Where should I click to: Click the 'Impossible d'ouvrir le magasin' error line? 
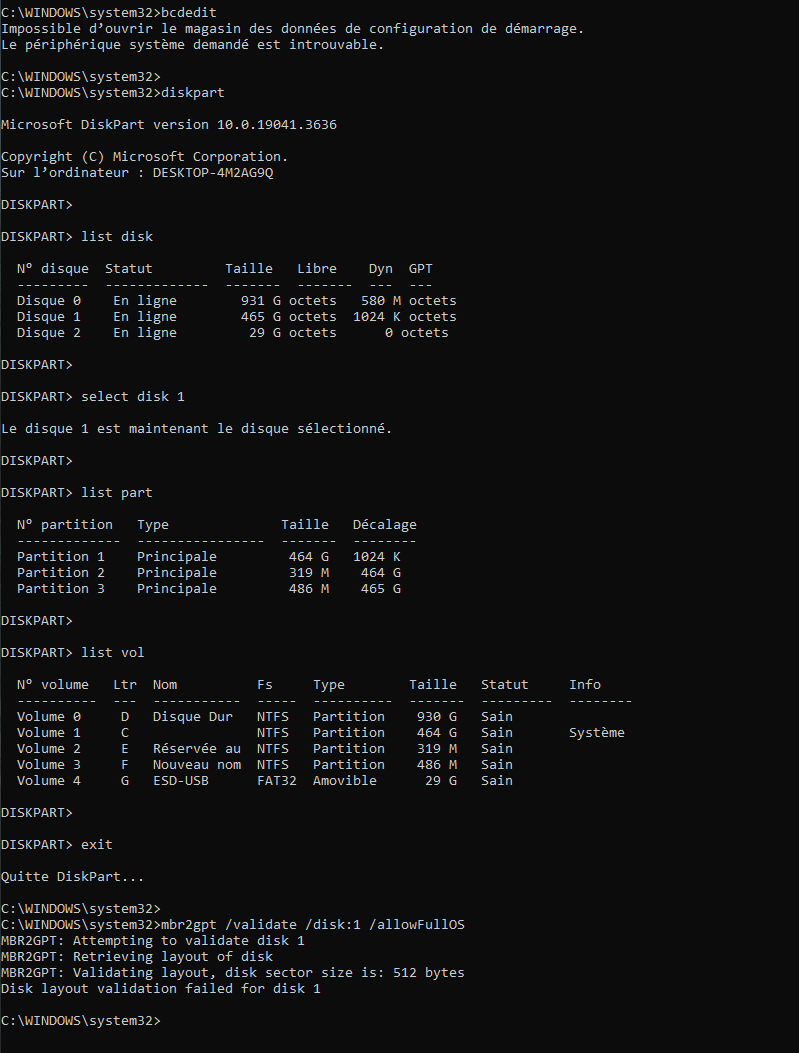(x=292, y=29)
